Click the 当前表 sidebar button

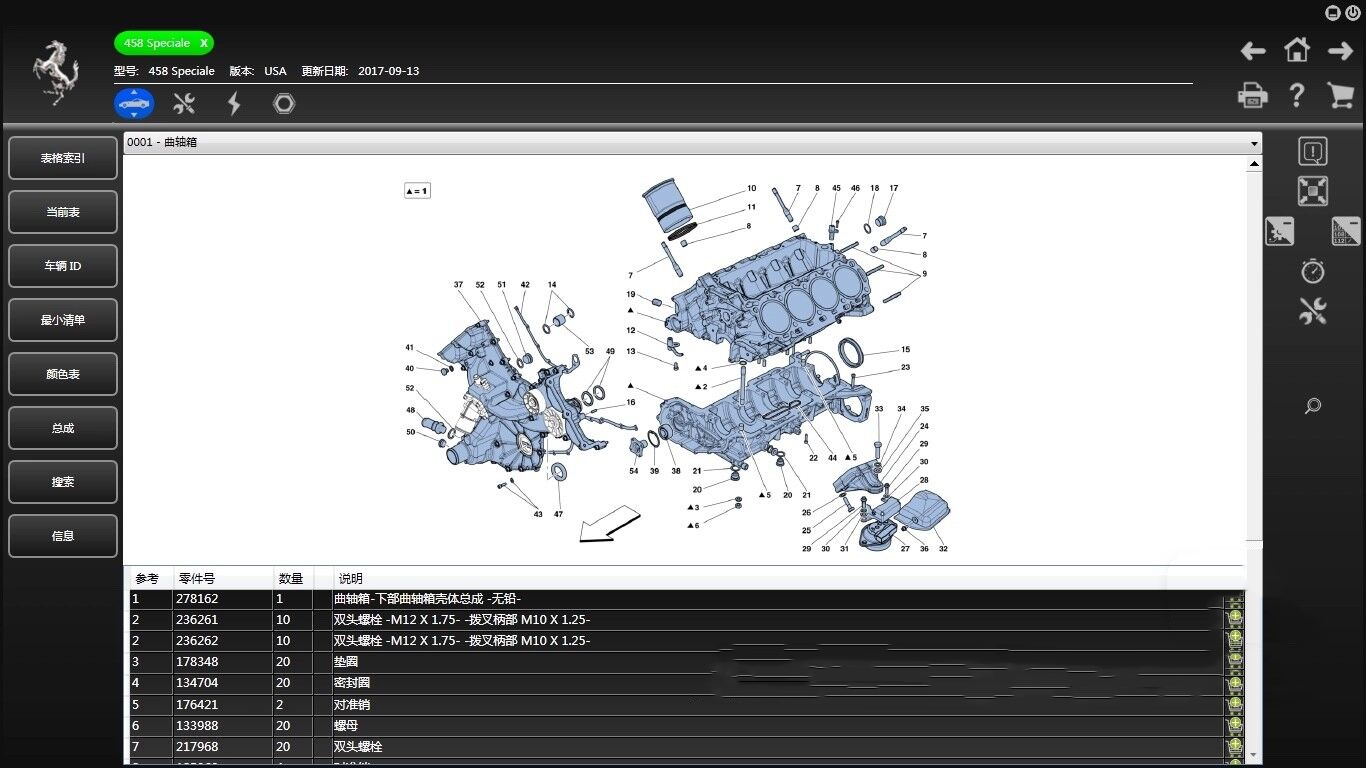tap(63, 212)
